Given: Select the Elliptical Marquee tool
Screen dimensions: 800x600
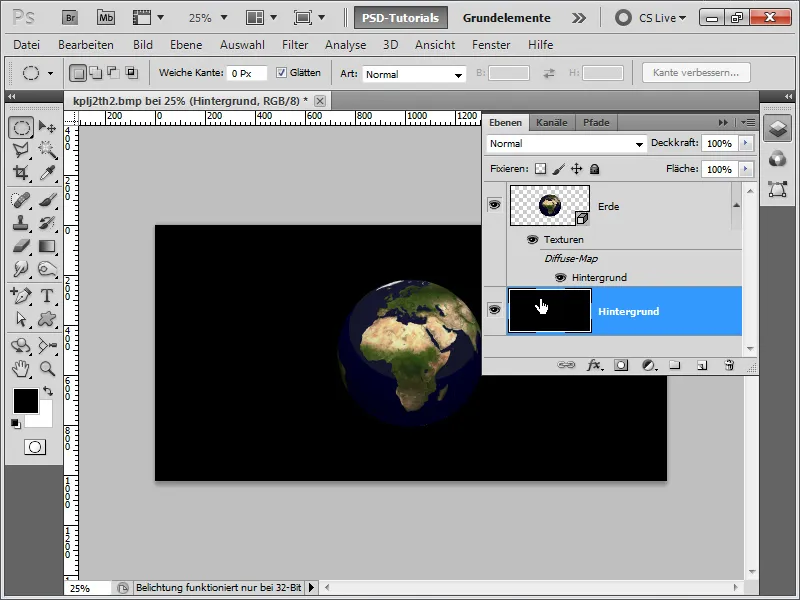Looking at the screenshot, I should (21, 127).
